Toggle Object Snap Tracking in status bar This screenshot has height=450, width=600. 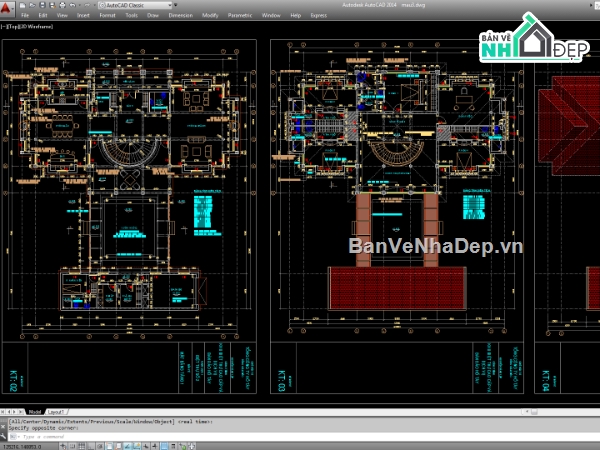127,447
